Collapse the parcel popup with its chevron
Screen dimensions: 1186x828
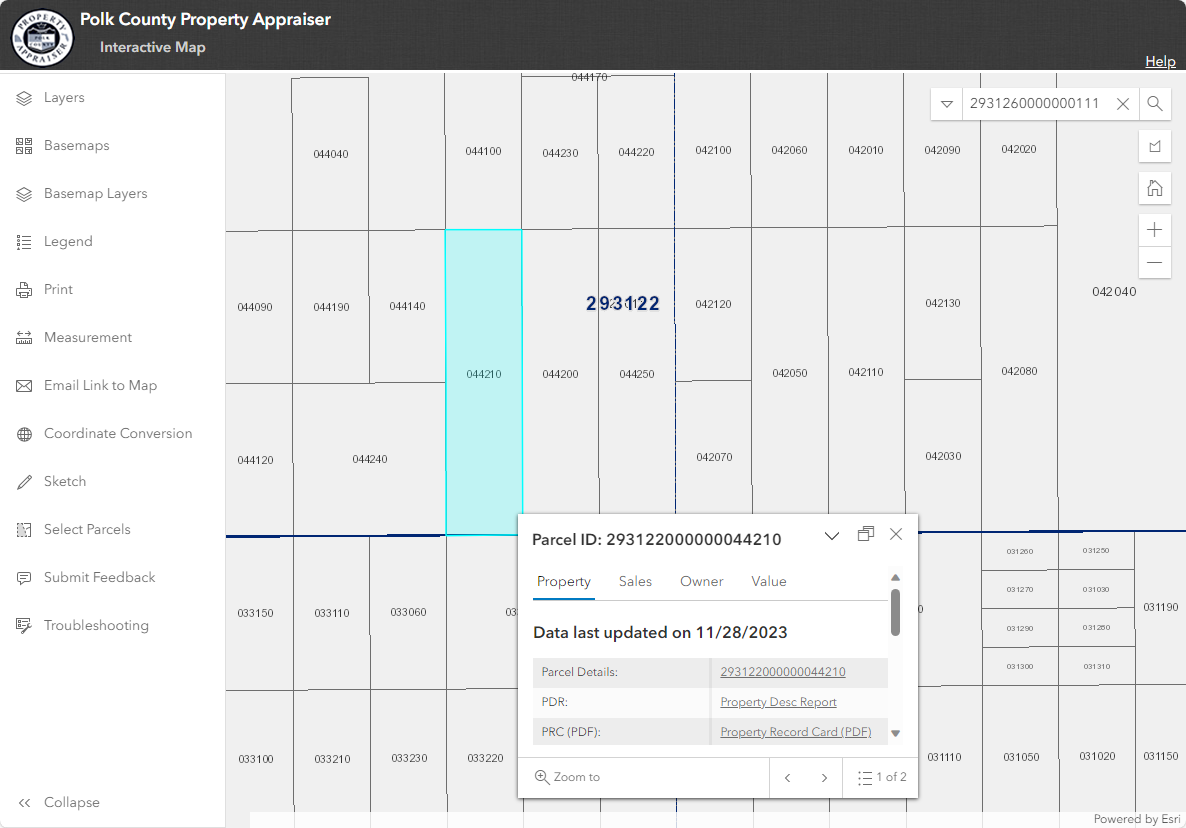pos(831,536)
